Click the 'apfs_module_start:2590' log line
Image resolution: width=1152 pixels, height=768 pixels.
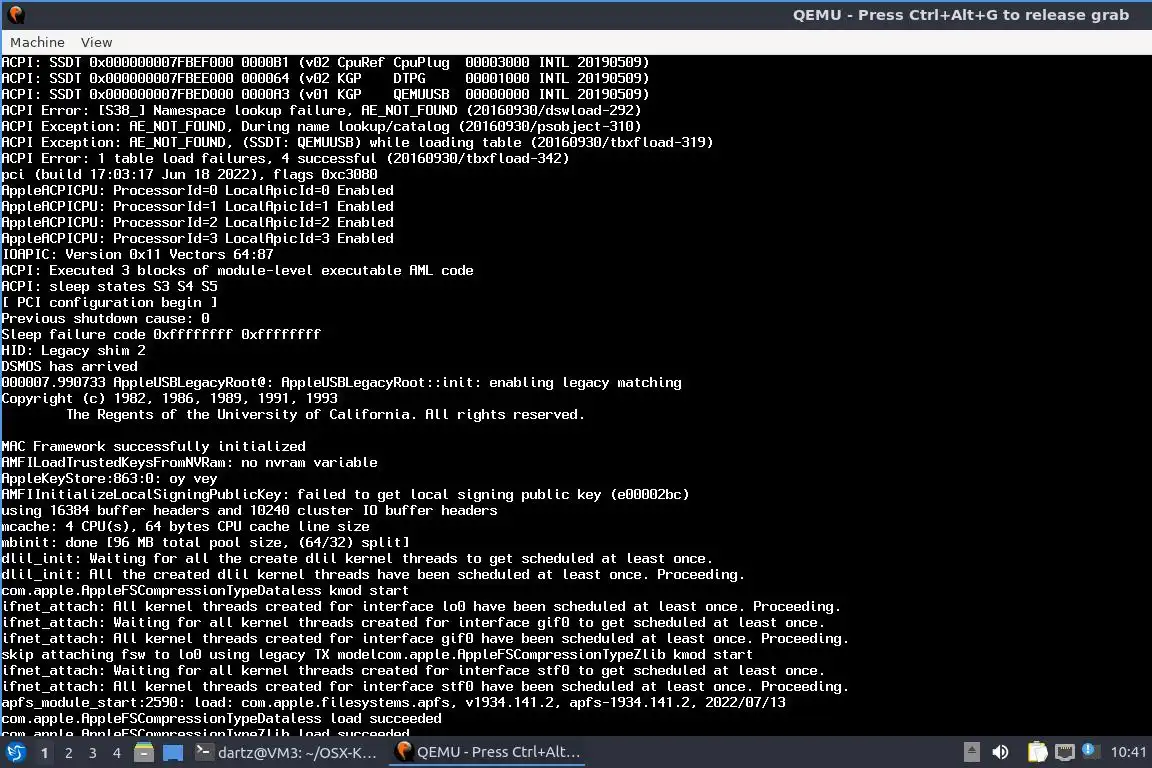393,702
